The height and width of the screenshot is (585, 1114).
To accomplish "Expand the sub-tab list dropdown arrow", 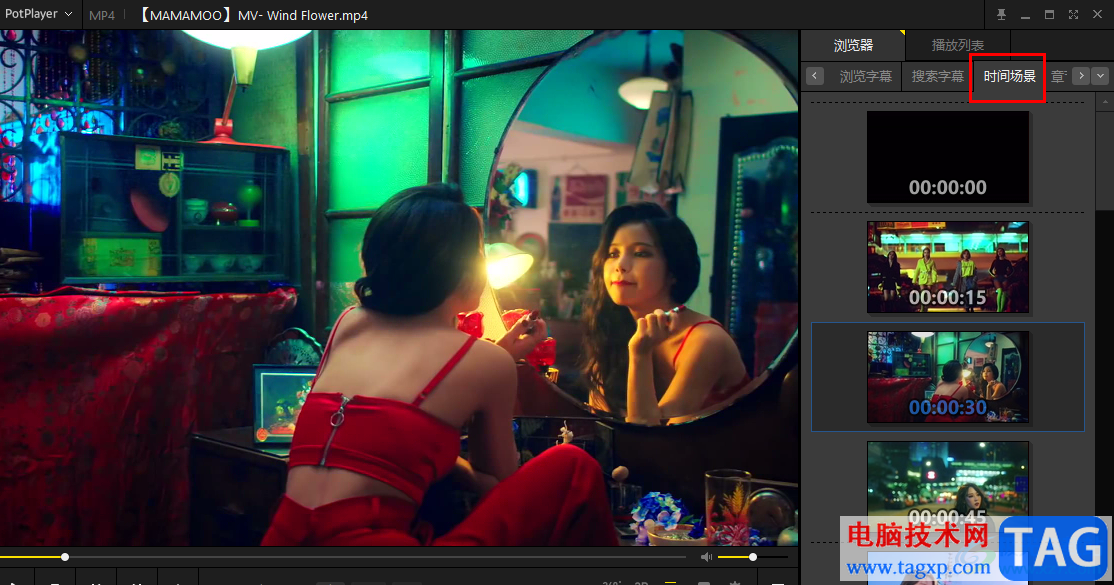I will [1100, 75].
